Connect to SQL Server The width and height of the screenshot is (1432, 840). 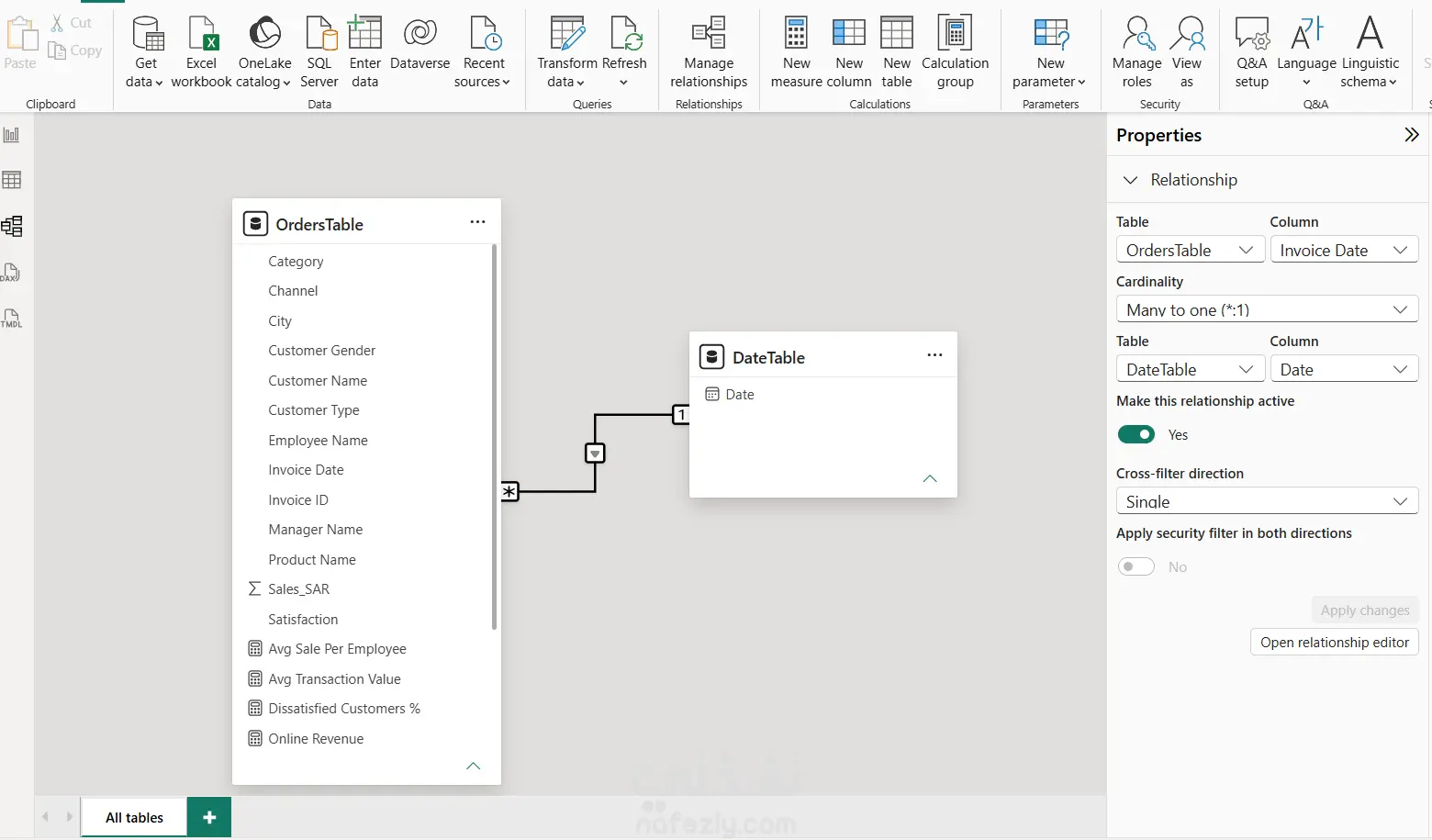pos(319,52)
